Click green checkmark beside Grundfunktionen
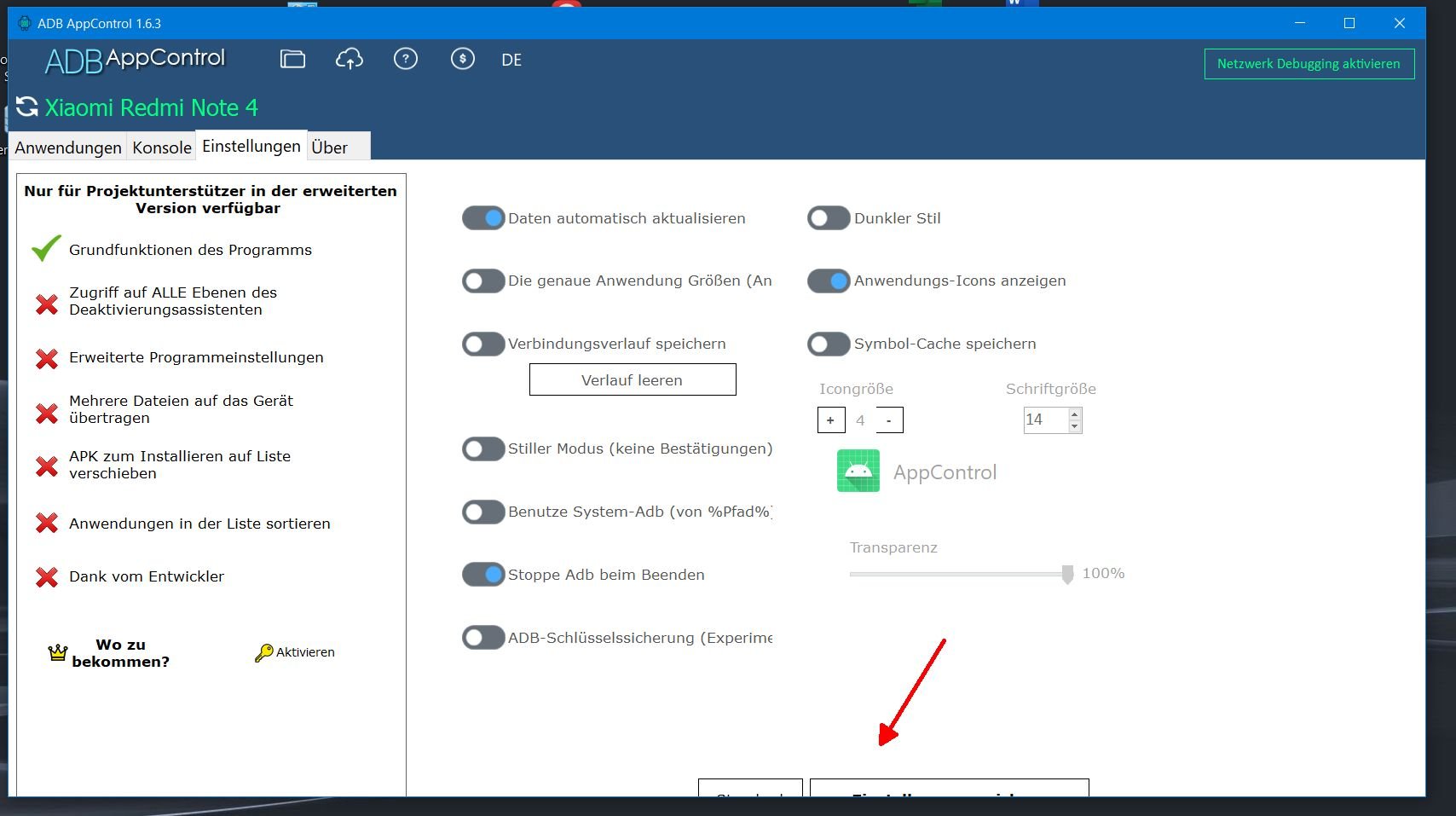The image size is (1456, 816). click(46, 248)
